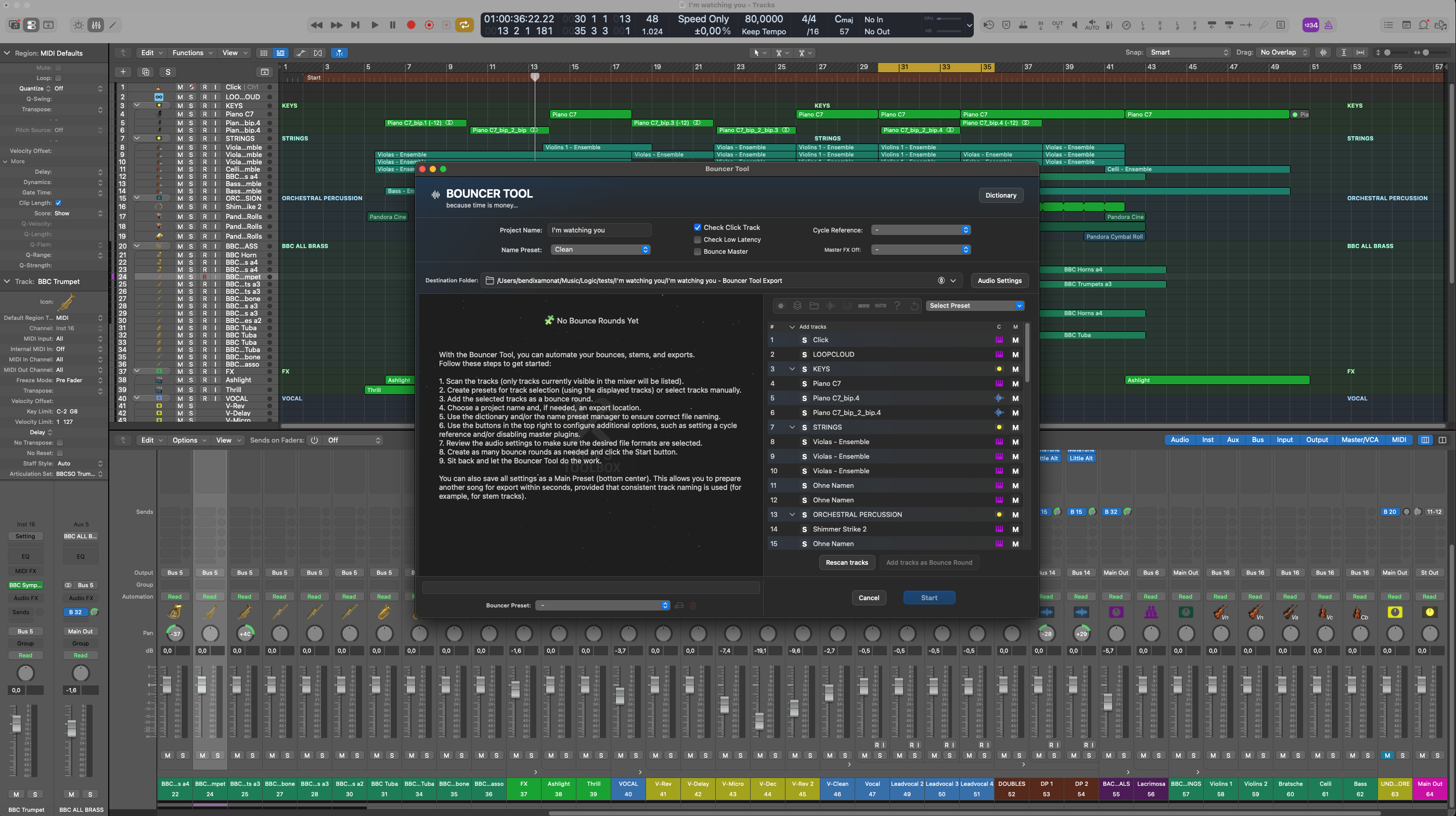Click the yellow cycle range in ruler
Screen dimensions: 1456x816
coord(935,67)
